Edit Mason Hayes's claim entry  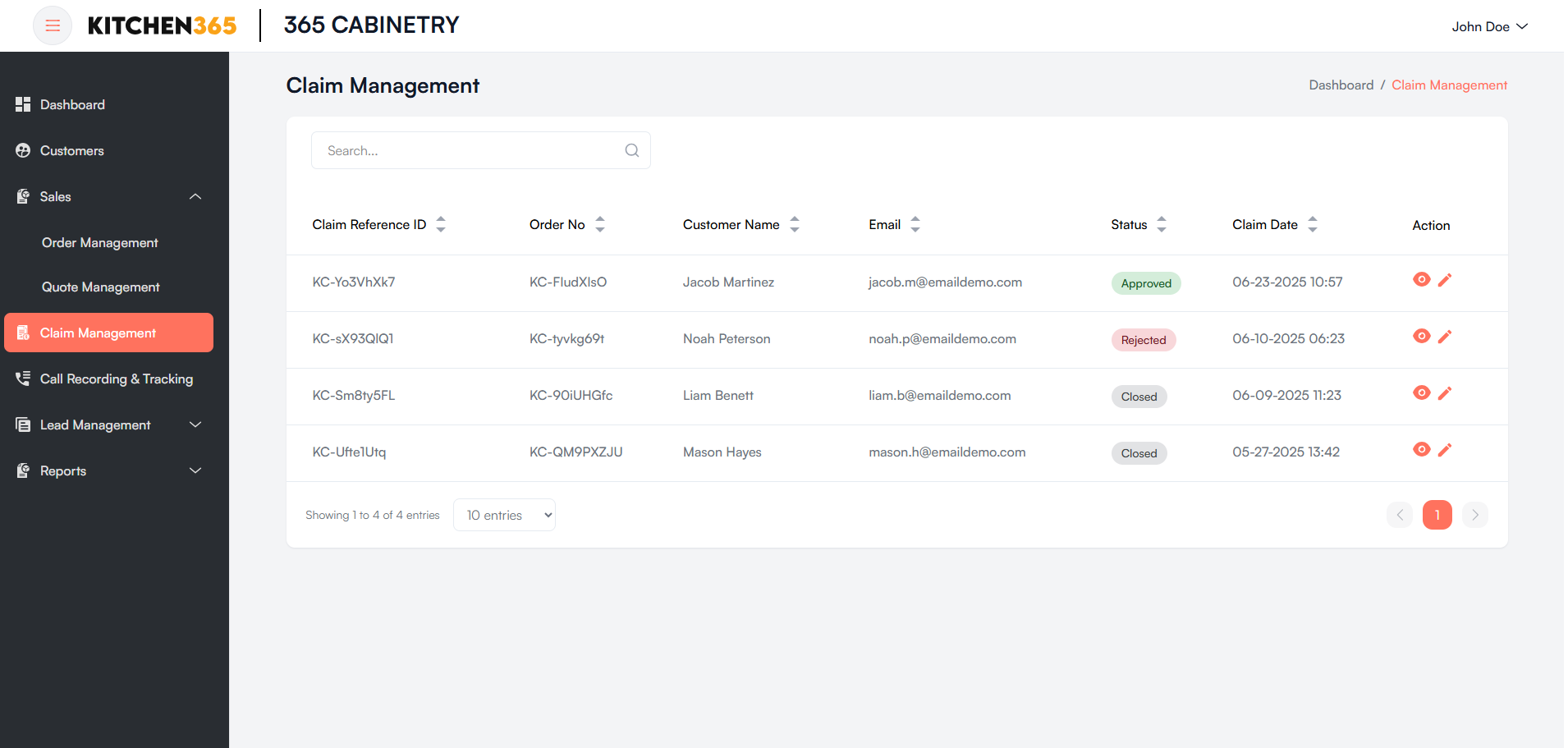point(1445,450)
